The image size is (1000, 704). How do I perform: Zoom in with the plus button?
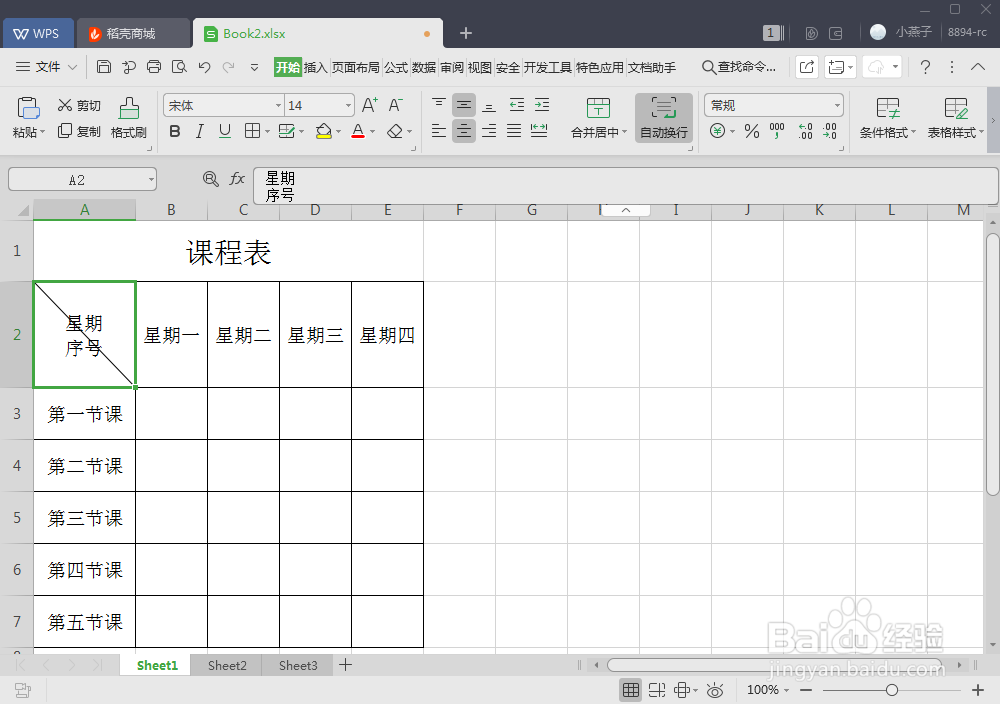point(978,690)
